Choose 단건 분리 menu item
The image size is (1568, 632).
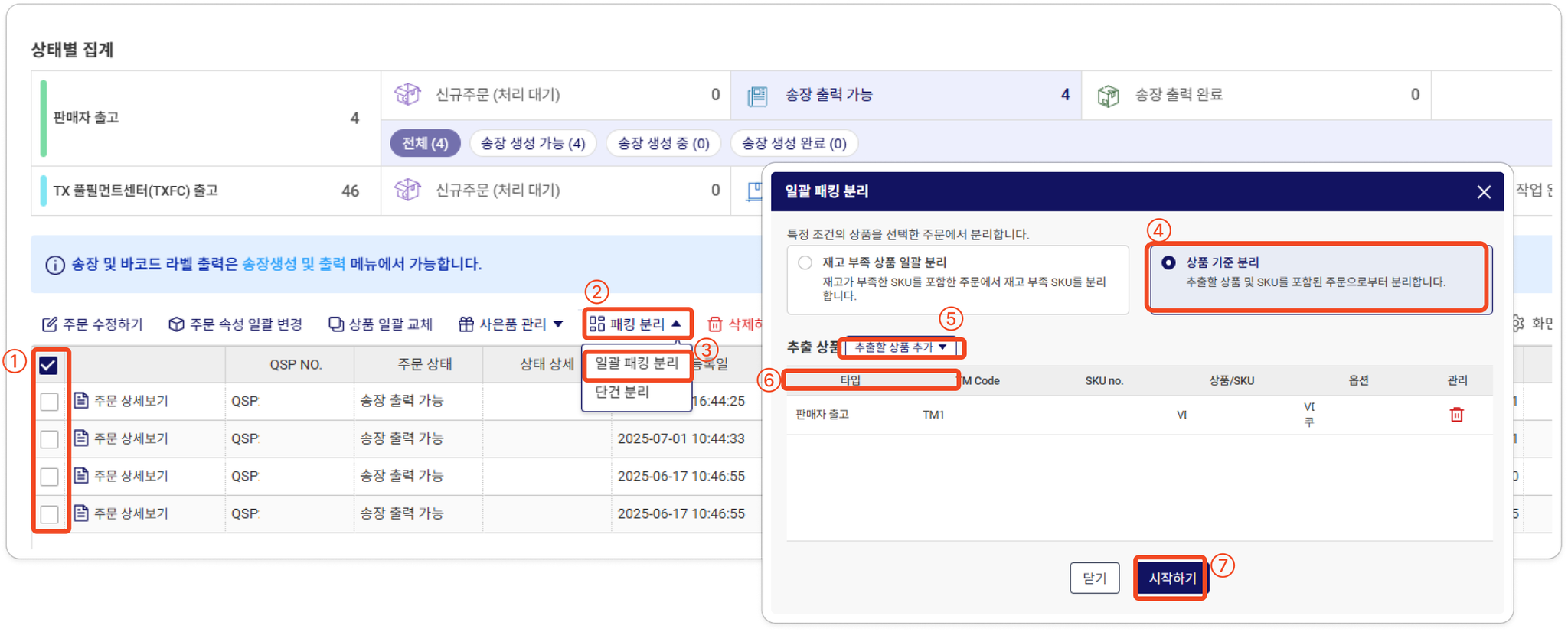pyautogui.click(x=622, y=392)
